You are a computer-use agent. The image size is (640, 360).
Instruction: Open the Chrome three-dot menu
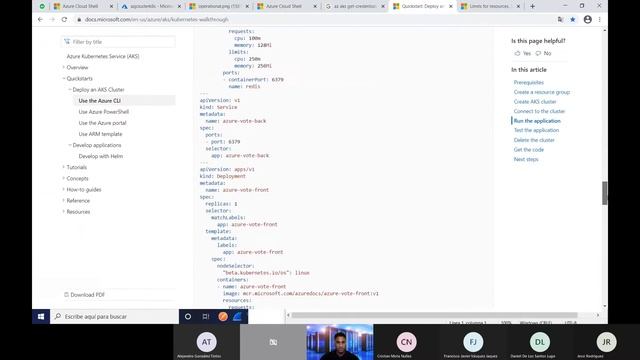point(600,19)
